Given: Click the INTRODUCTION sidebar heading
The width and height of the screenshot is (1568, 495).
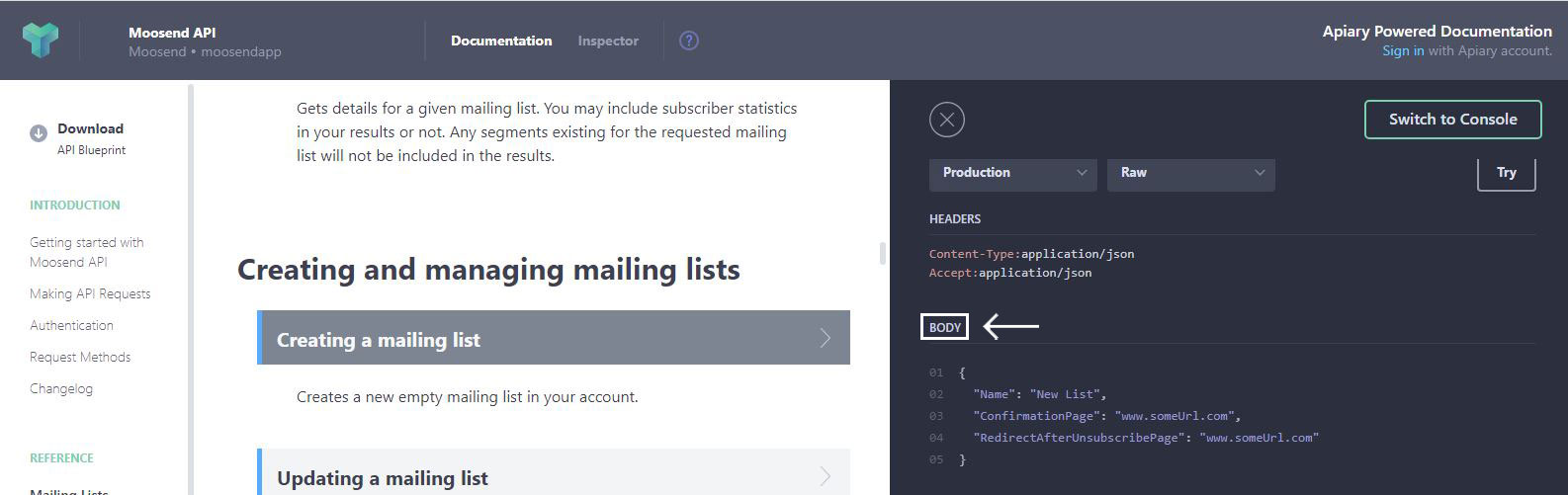Looking at the screenshot, I should pyautogui.click(x=75, y=206).
